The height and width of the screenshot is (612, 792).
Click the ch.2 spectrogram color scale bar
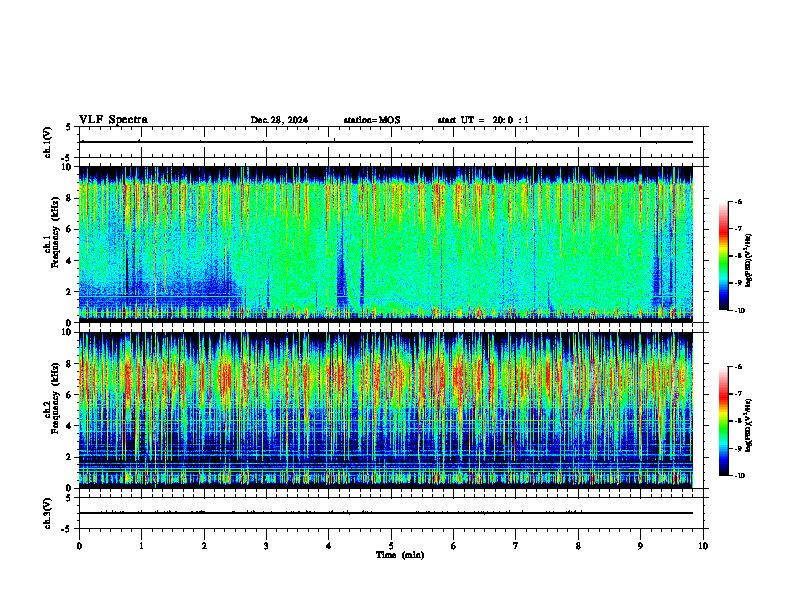[x=723, y=421]
